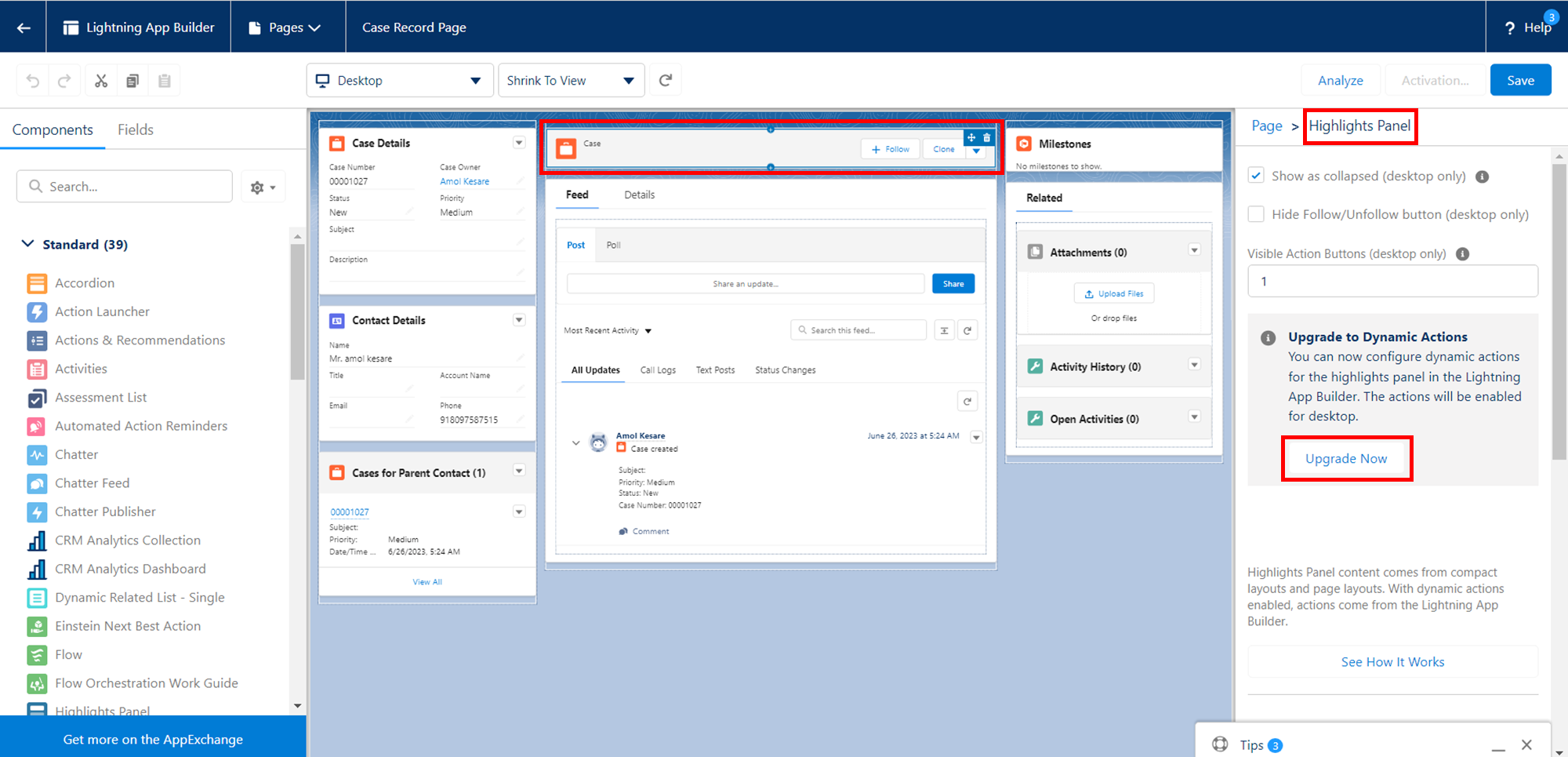Click the Visible Action Buttons input field

pos(1392,281)
